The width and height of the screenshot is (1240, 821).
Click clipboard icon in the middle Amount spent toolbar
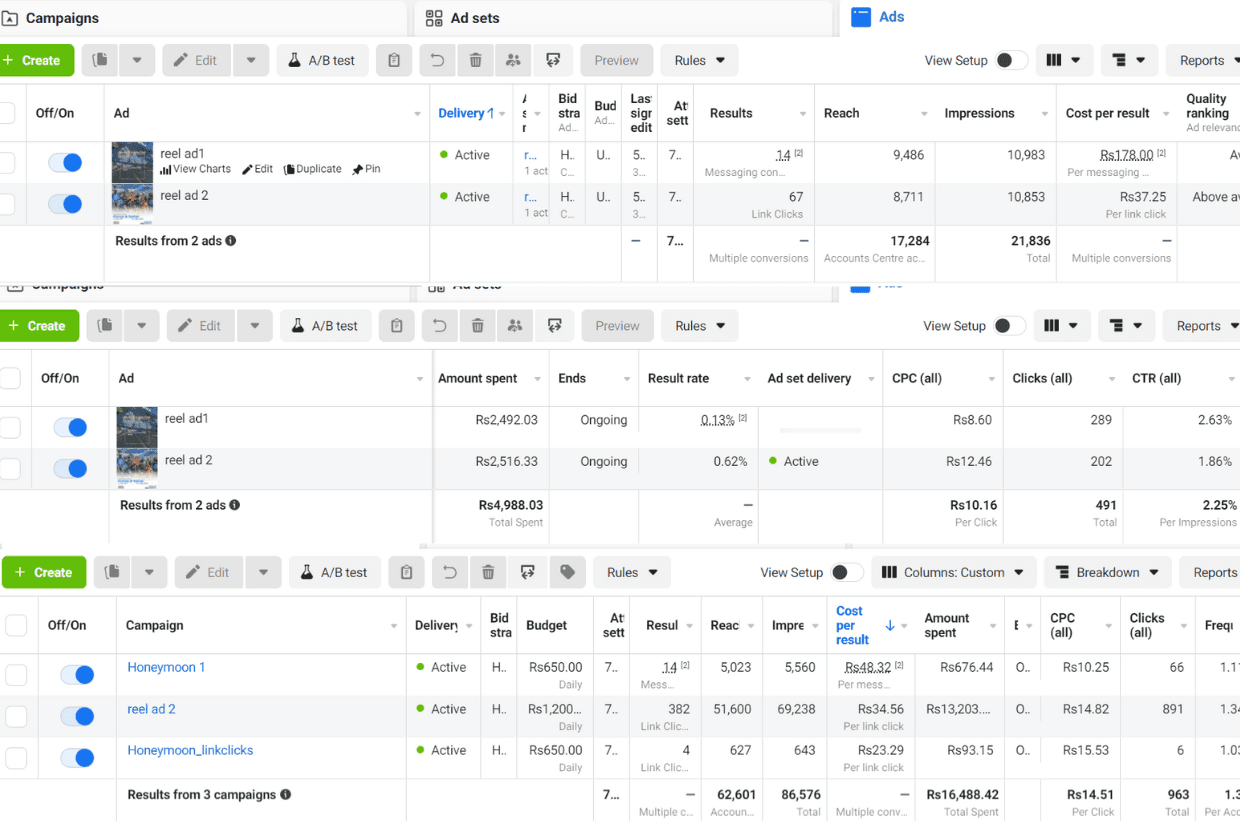point(397,326)
